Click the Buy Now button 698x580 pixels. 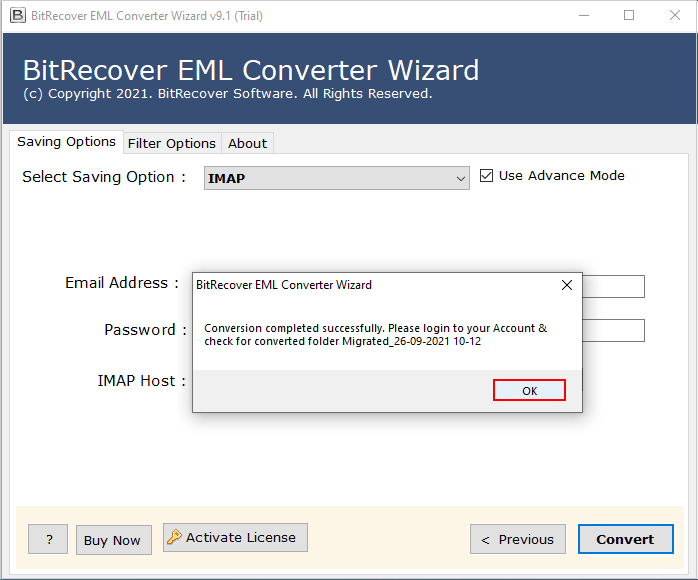[114, 540]
